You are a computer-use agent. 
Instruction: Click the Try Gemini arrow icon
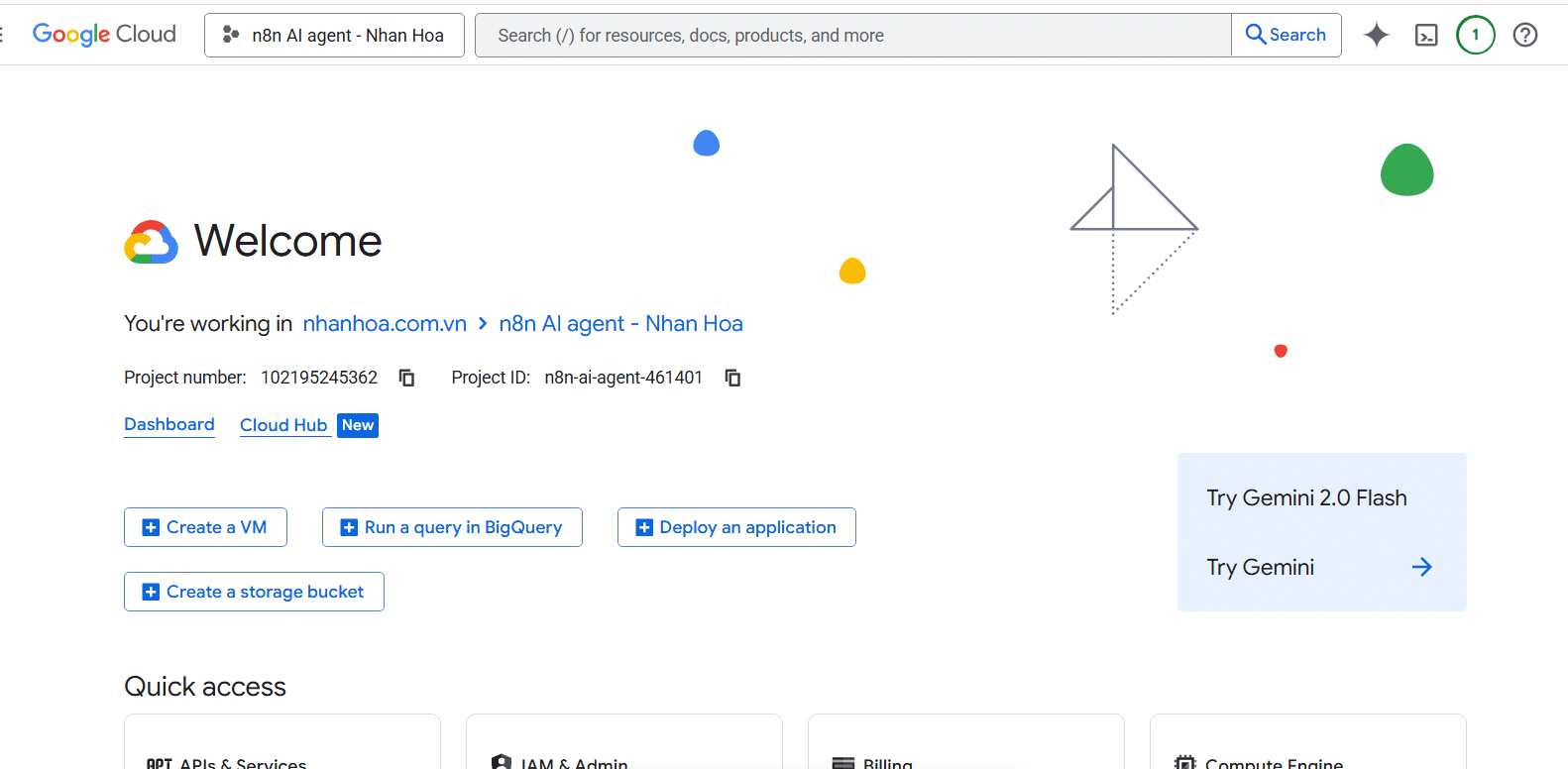click(x=1422, y=567)
